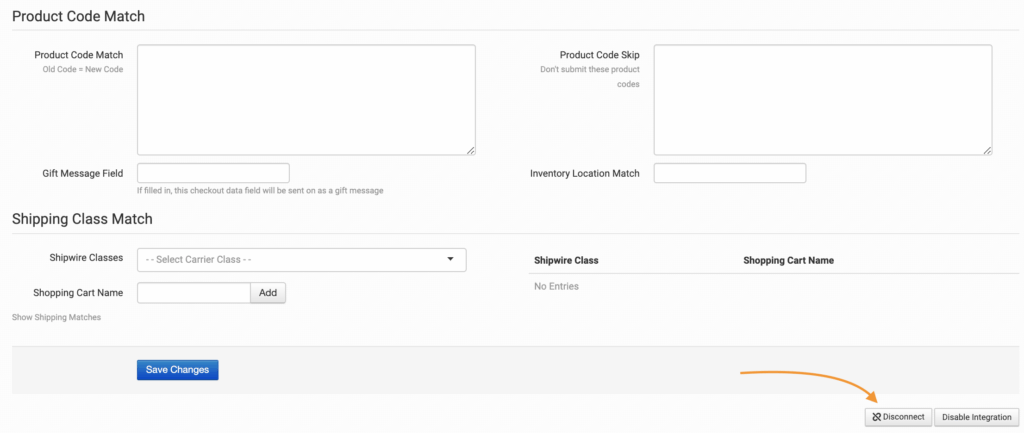Click the Add button beside Shopping Cart Name
This screenshot has width=1024, height=433.
tap(268, 293)
